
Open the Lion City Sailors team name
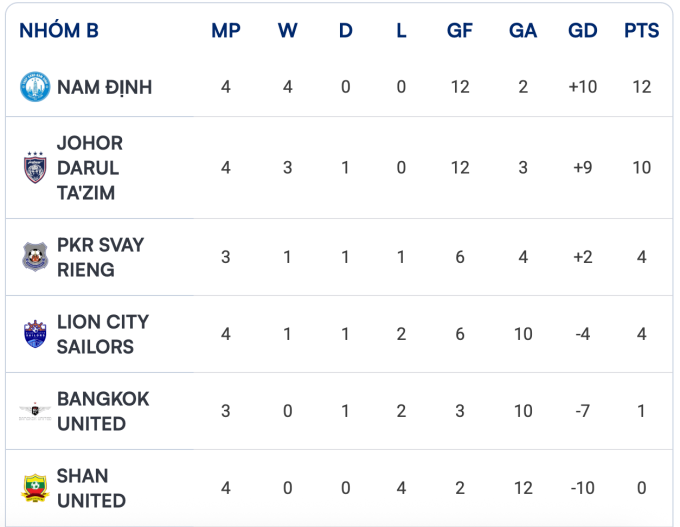click(x=102, y=334)
